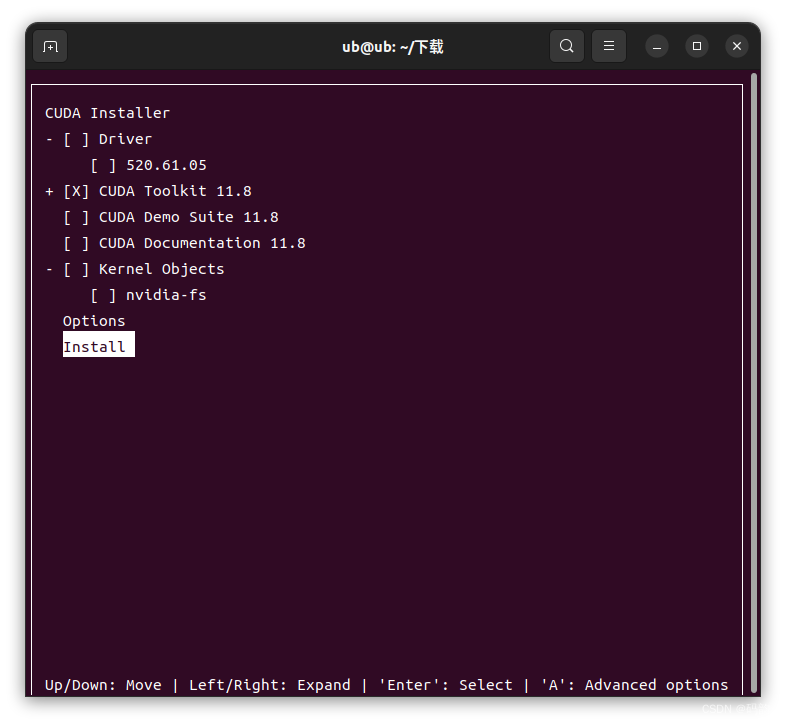Image resolution: width=786 pixels, height=725 pixels.
Task: Enable the CUDA Demo Suite 11.8 checkbox
Action: pyautogui.click(x=76, y=217)
